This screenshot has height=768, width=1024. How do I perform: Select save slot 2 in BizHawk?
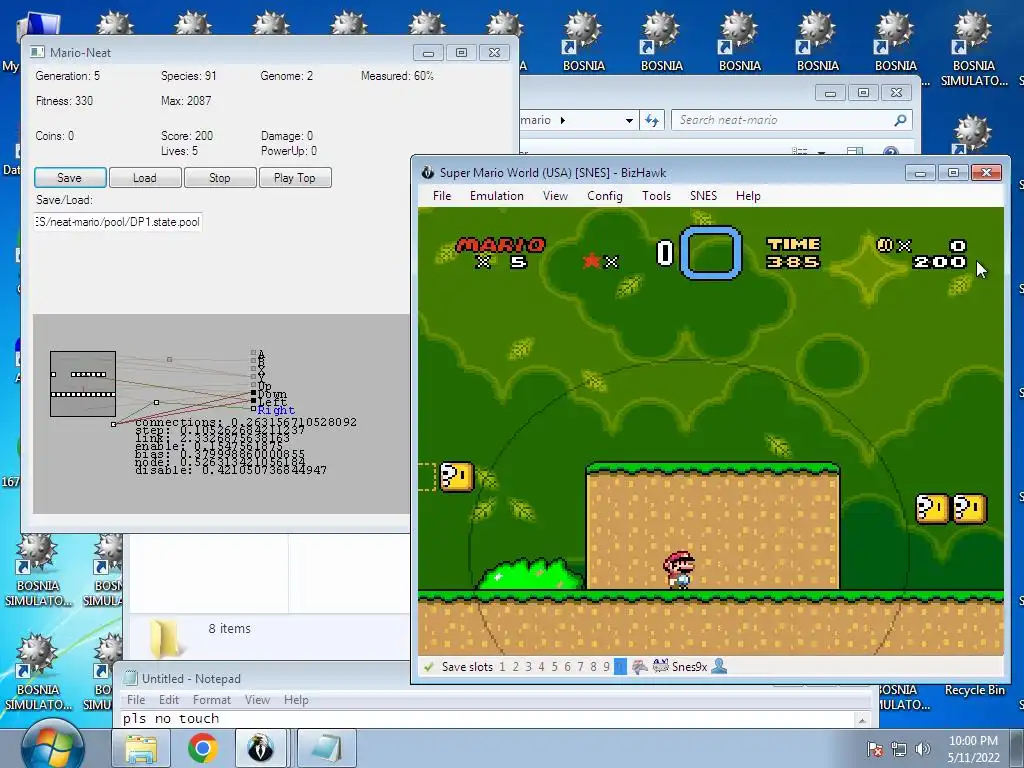pyautogui.click(x=515, y=667)
